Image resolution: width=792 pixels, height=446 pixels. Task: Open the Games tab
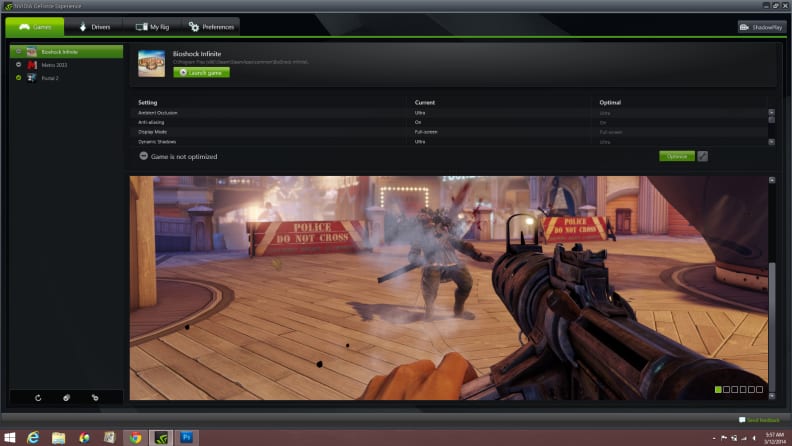point(35,27)
